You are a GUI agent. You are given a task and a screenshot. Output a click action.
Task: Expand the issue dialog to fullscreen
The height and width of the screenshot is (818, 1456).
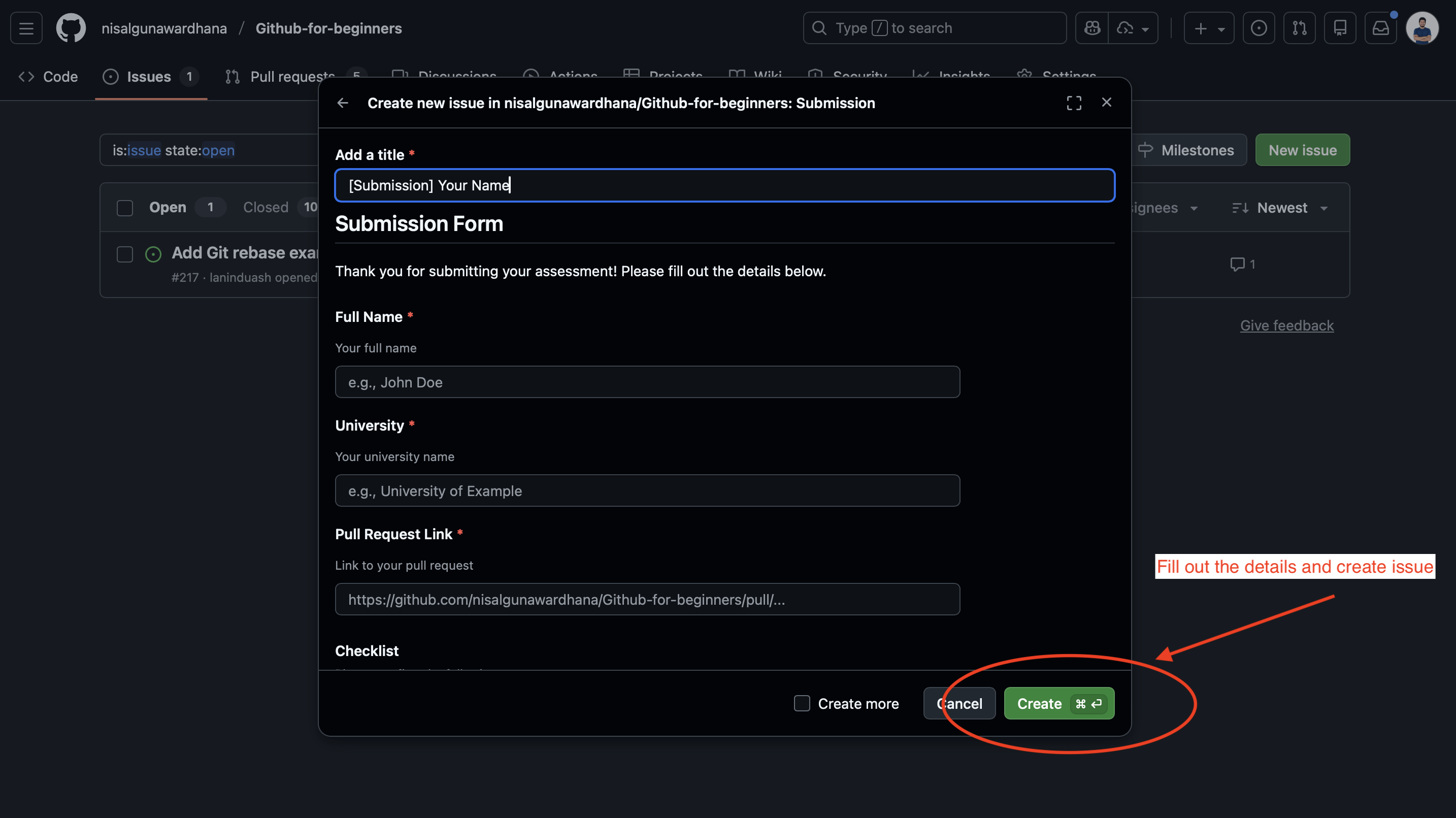[x=1074, y=103]
